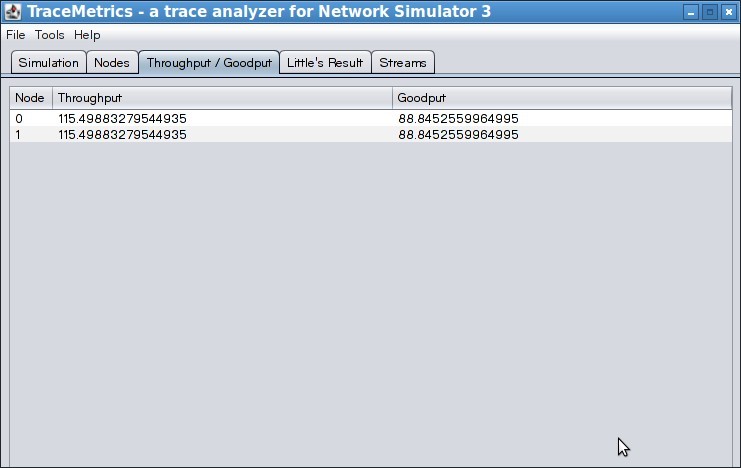Click the Goodput value for node 1

click(x=458, y=134)
